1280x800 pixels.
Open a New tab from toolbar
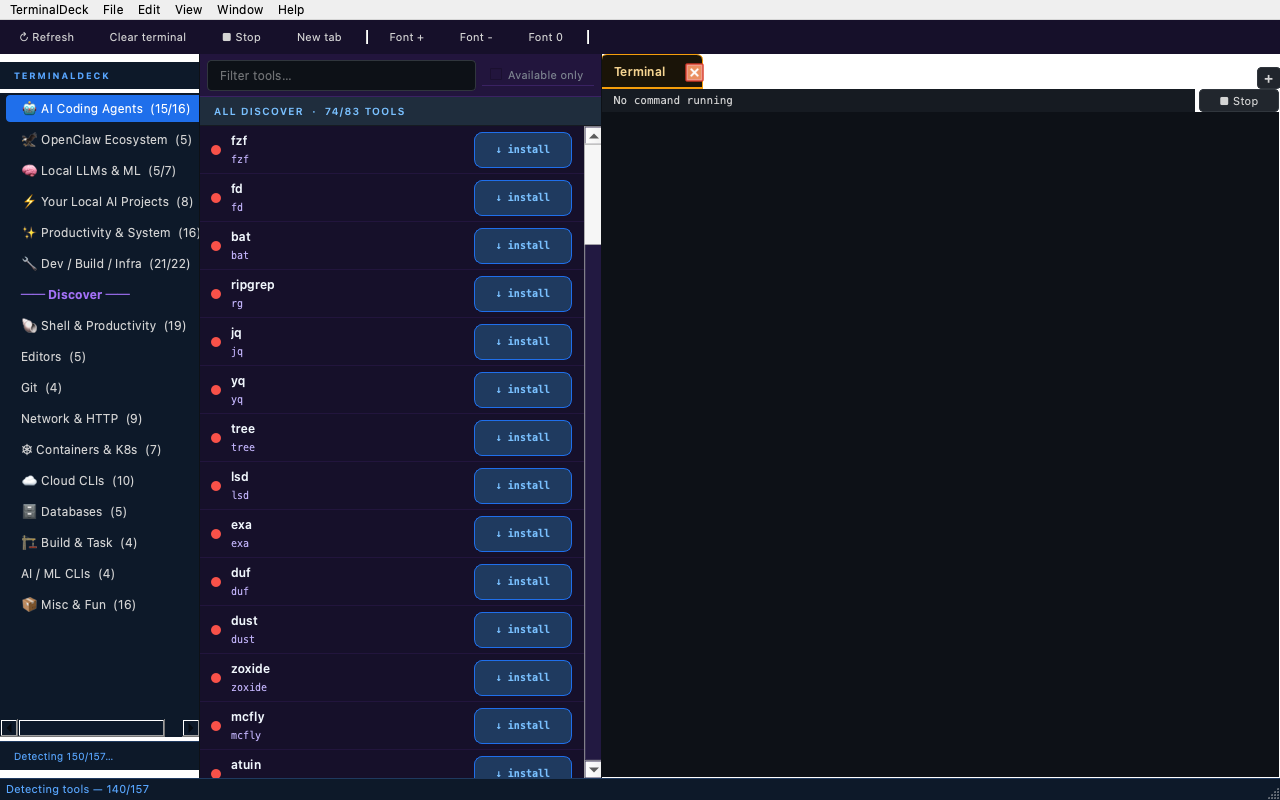click(319, 37)
